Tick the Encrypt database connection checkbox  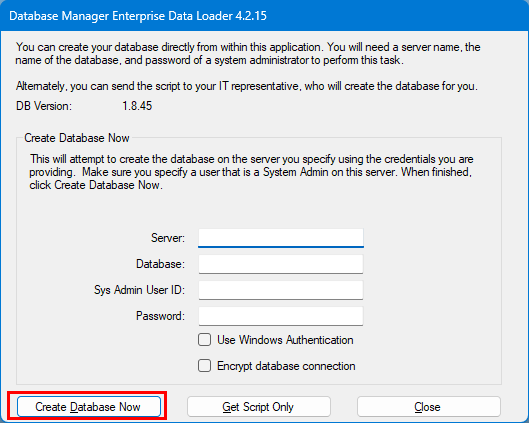(204, 366)
